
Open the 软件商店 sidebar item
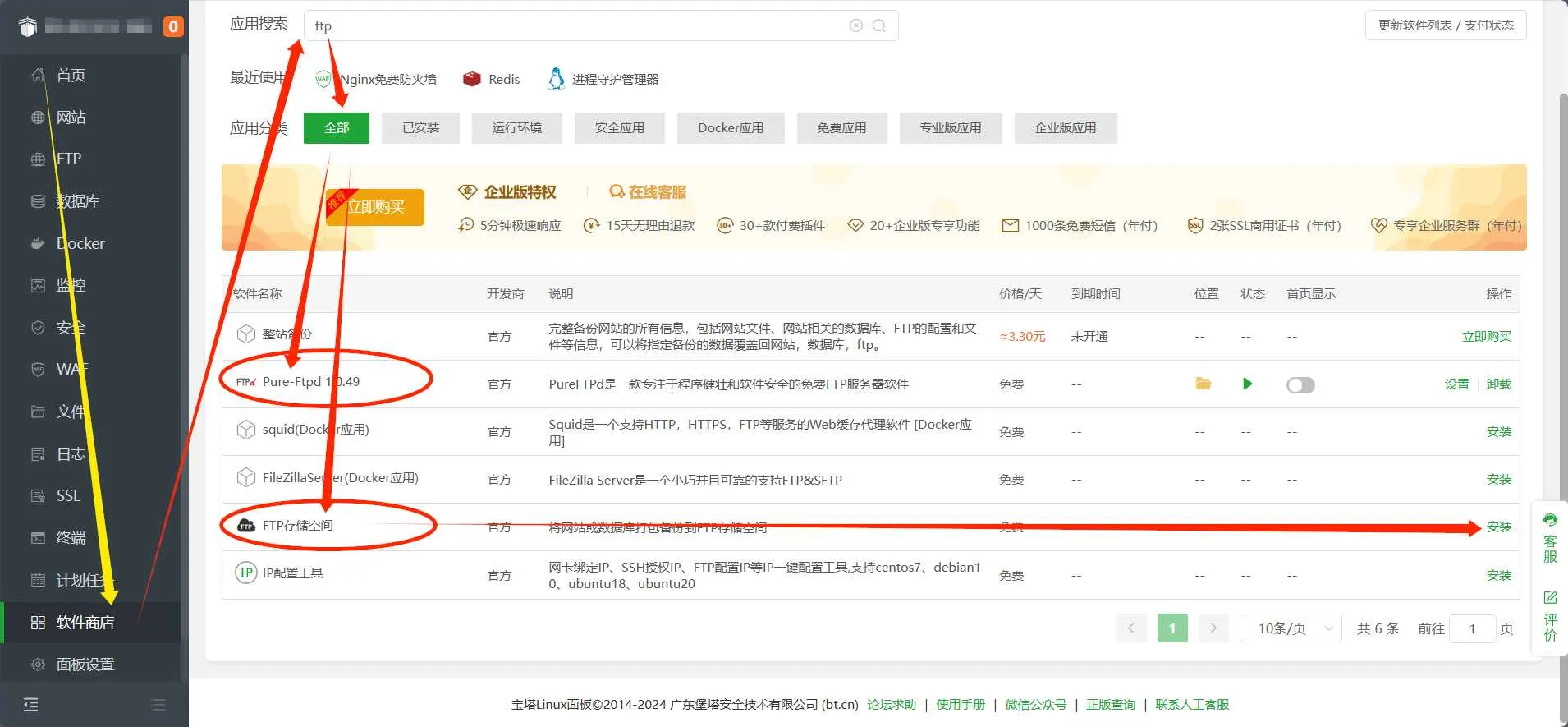click(90, 623)
